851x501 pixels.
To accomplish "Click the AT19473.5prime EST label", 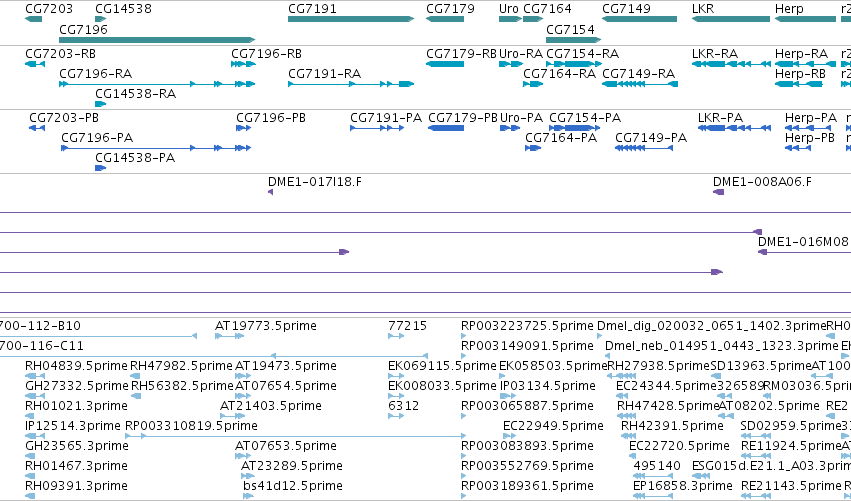I will click(286, 366).
